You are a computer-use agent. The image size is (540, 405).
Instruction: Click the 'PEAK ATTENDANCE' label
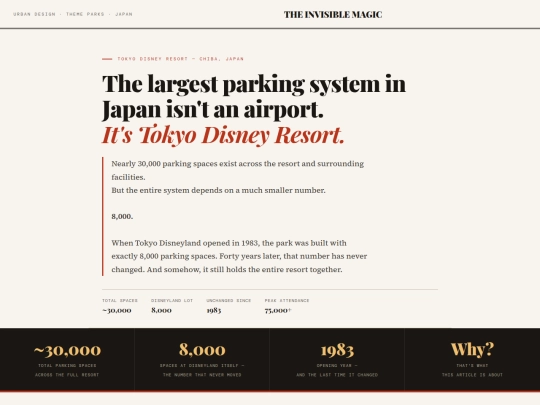click(x=287, y=300)
